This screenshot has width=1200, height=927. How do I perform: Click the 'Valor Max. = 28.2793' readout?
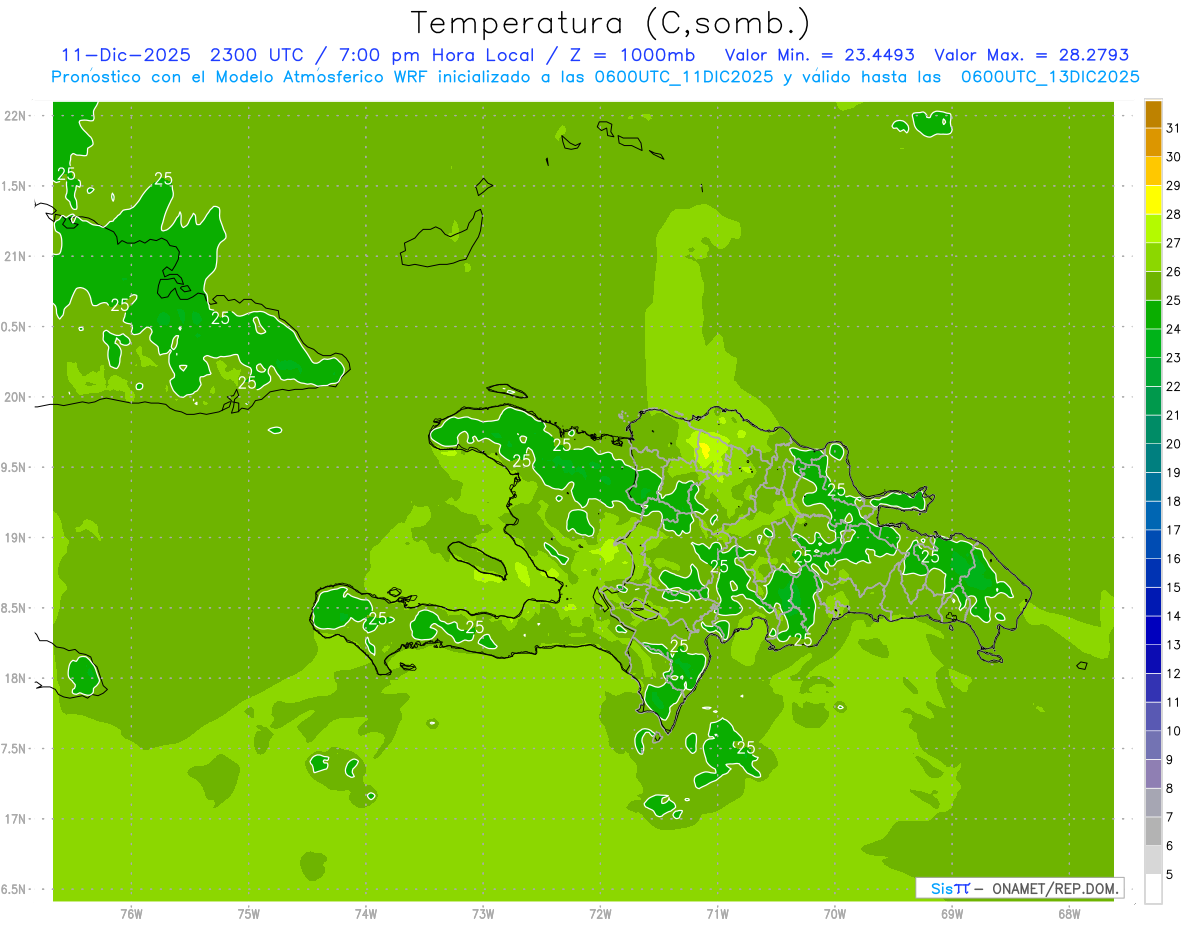pyautogui.click(x=1031, y=55)
